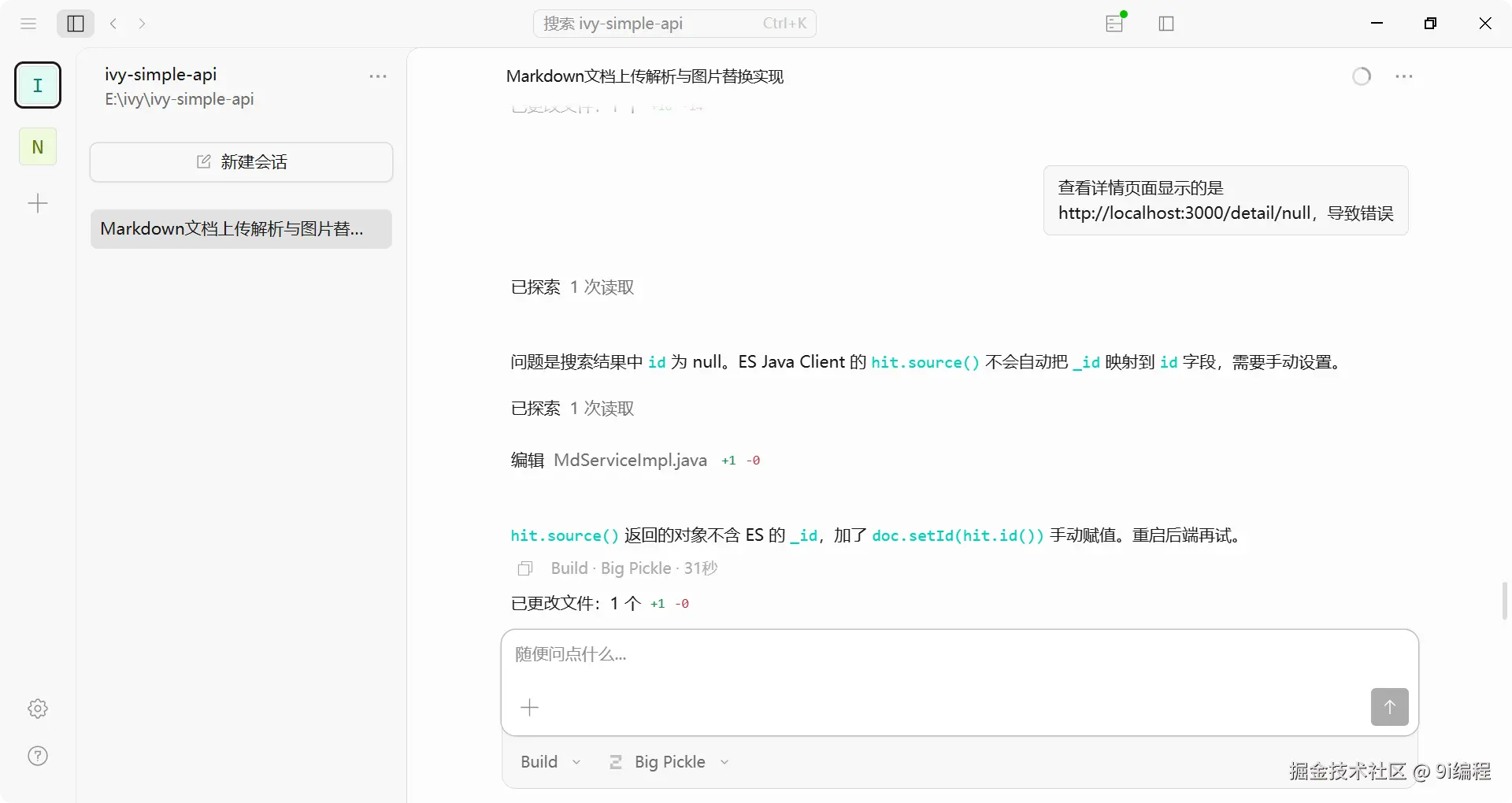Copy response via icon beside Build · Big Pickle
The width and height of the screenshot is (1512, 803).
[525, 568]
